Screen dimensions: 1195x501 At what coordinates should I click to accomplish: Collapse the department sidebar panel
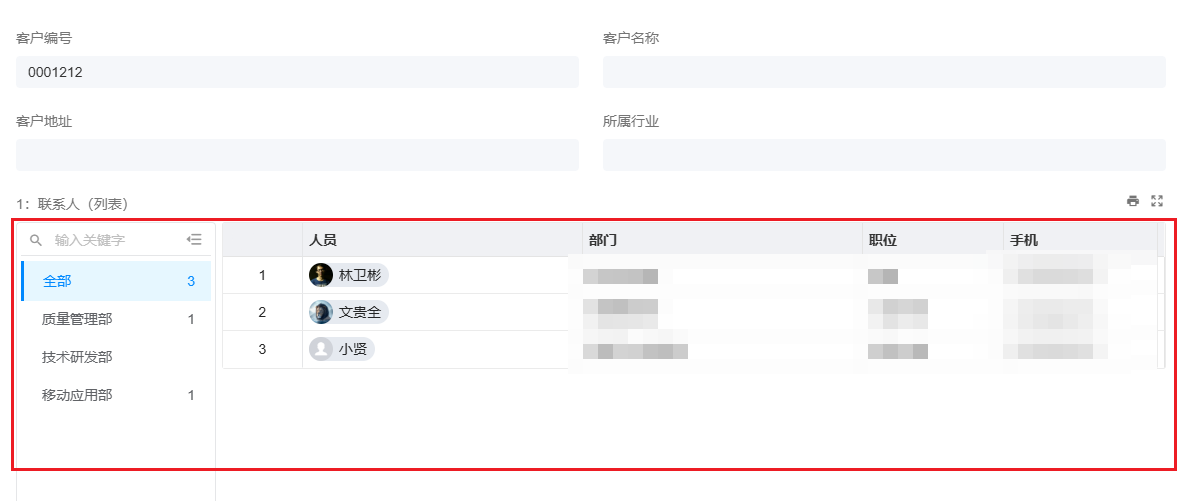194,240
